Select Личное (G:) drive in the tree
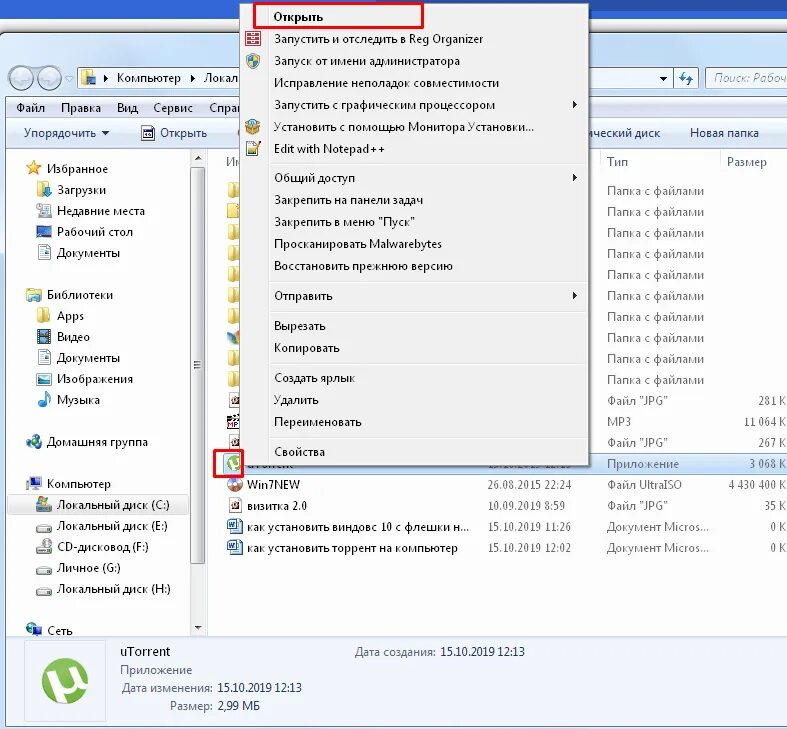 click(88, 568)
